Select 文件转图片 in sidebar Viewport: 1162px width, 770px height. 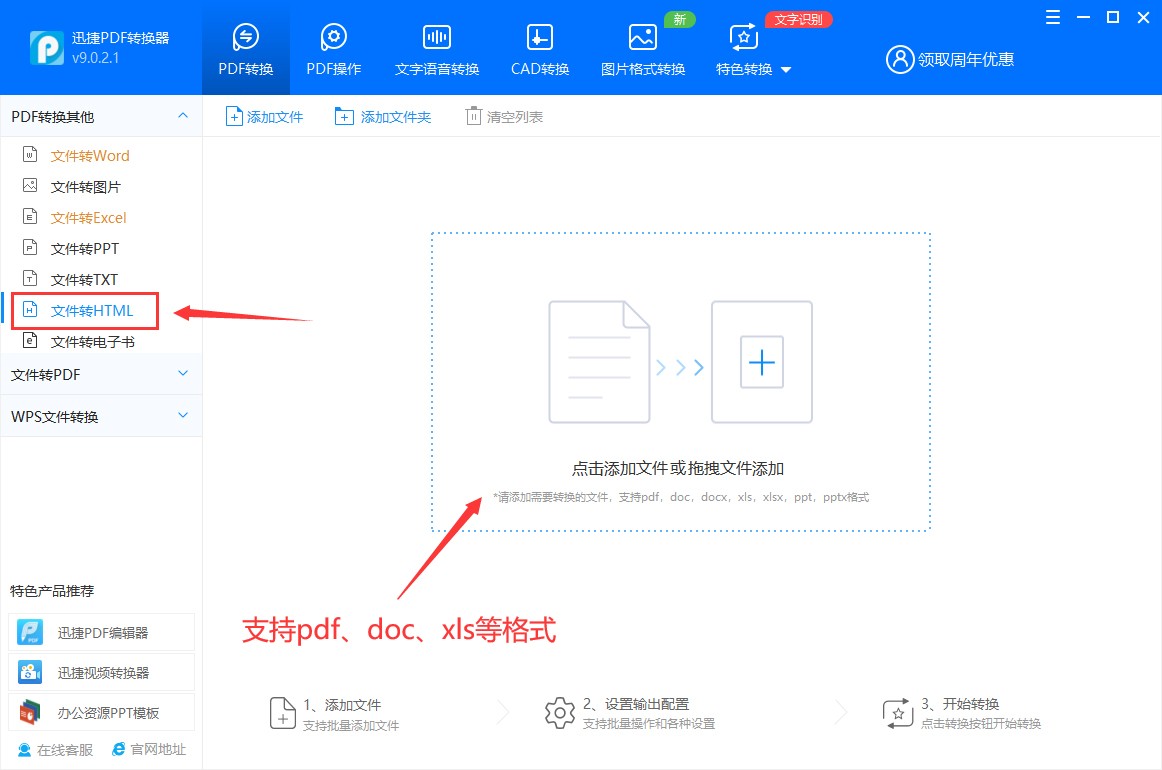tap(85, 187)
